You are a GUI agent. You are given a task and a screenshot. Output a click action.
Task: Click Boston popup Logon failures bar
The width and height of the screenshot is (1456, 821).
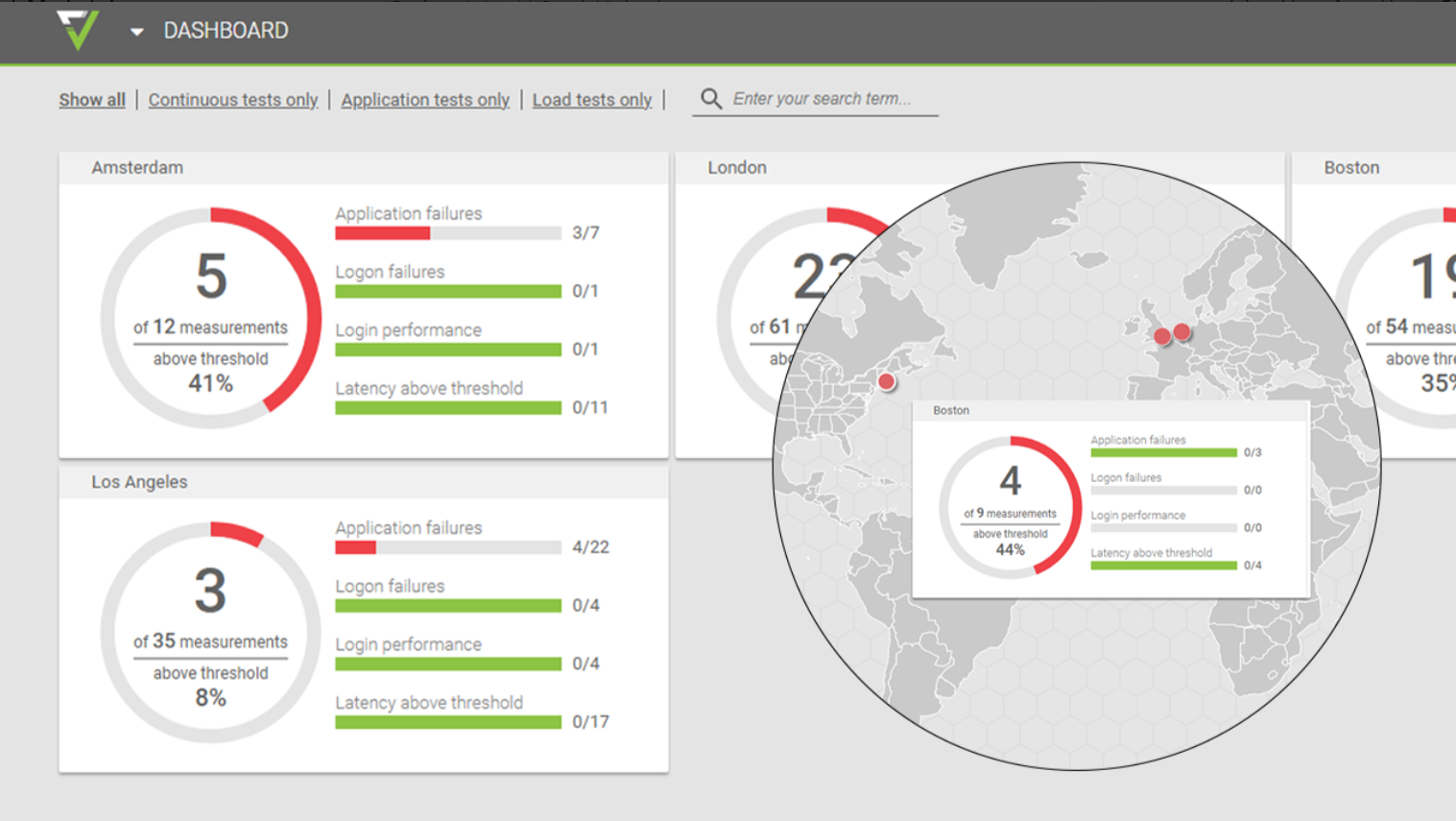(x=1163, y=490)
